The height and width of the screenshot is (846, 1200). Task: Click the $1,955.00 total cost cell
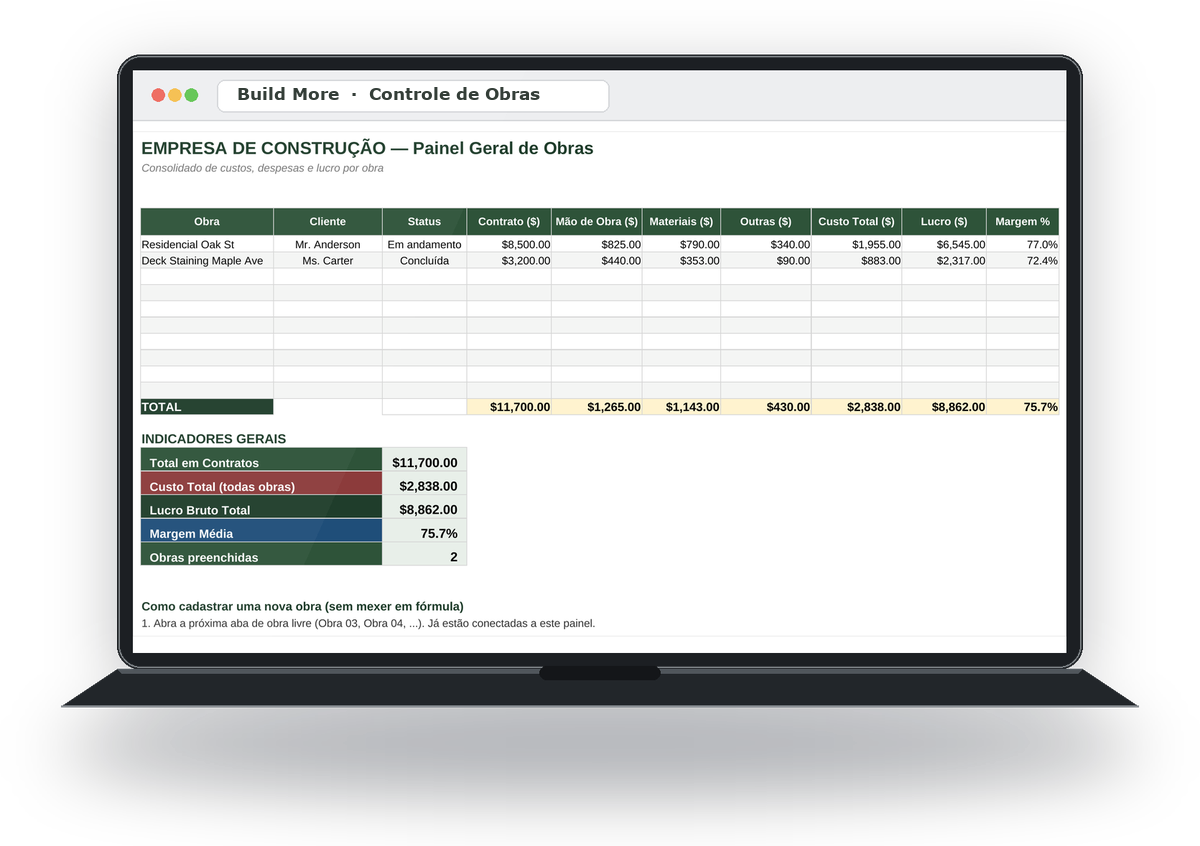(x=856, y=244)
